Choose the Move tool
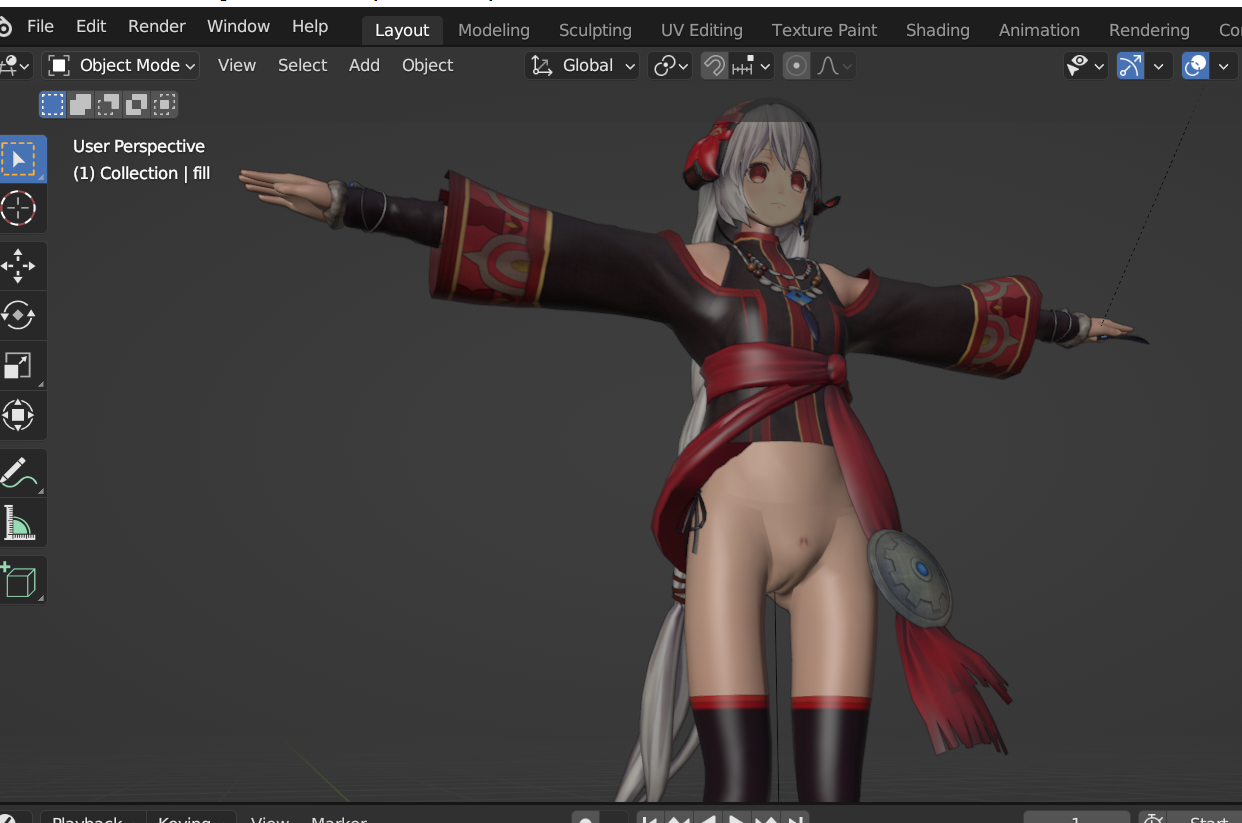The width and height of the screenshot is (1242, 823). click(x=20, y=266)
